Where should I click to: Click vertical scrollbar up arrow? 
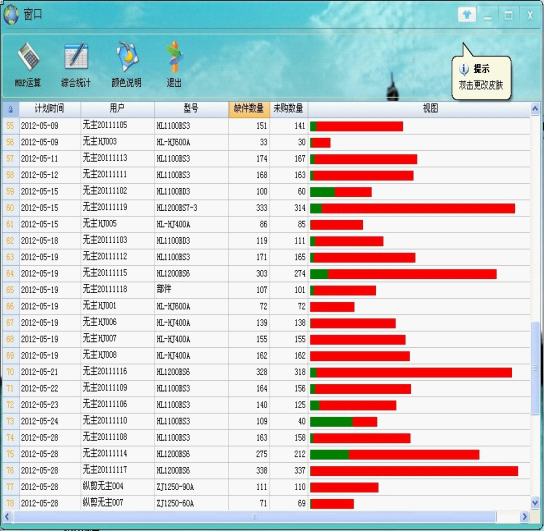tap(535, 110)
